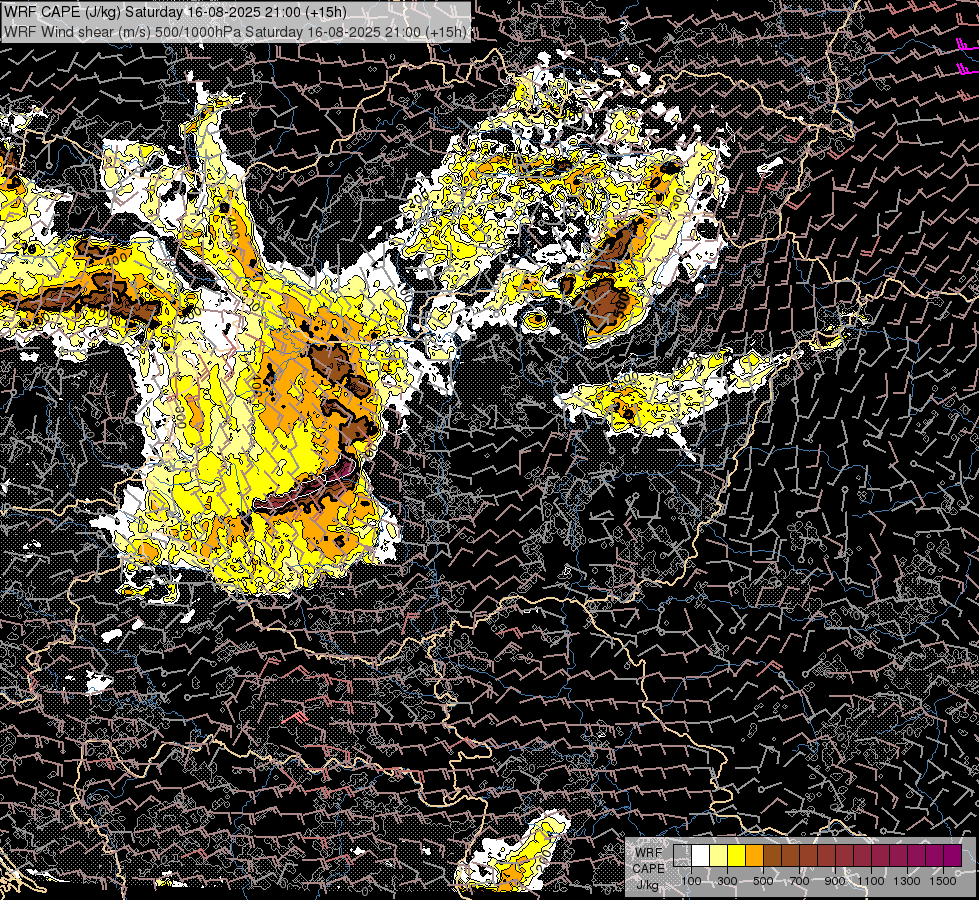Click the 1100 legend tick label

[x=871, y=881]
